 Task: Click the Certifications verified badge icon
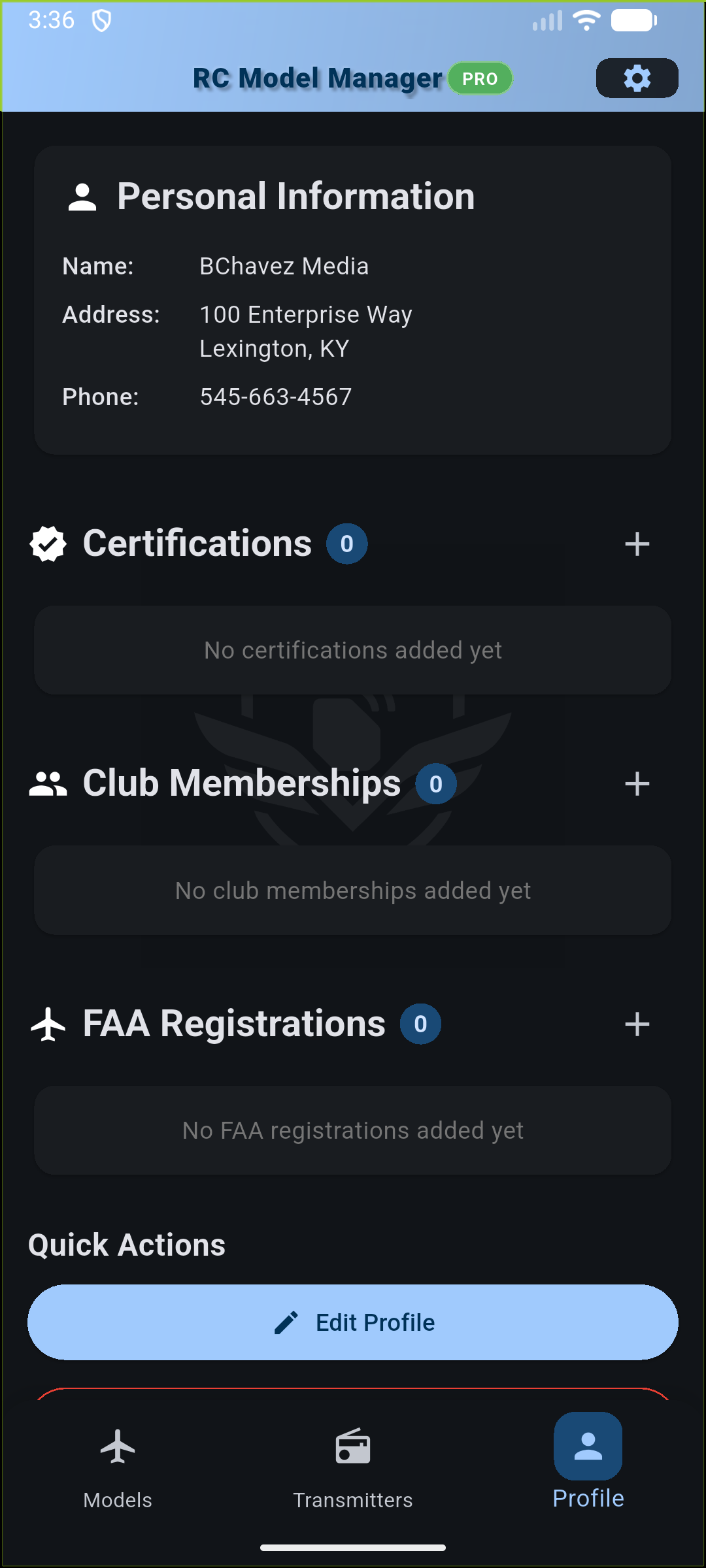click(x=48, y=544)
